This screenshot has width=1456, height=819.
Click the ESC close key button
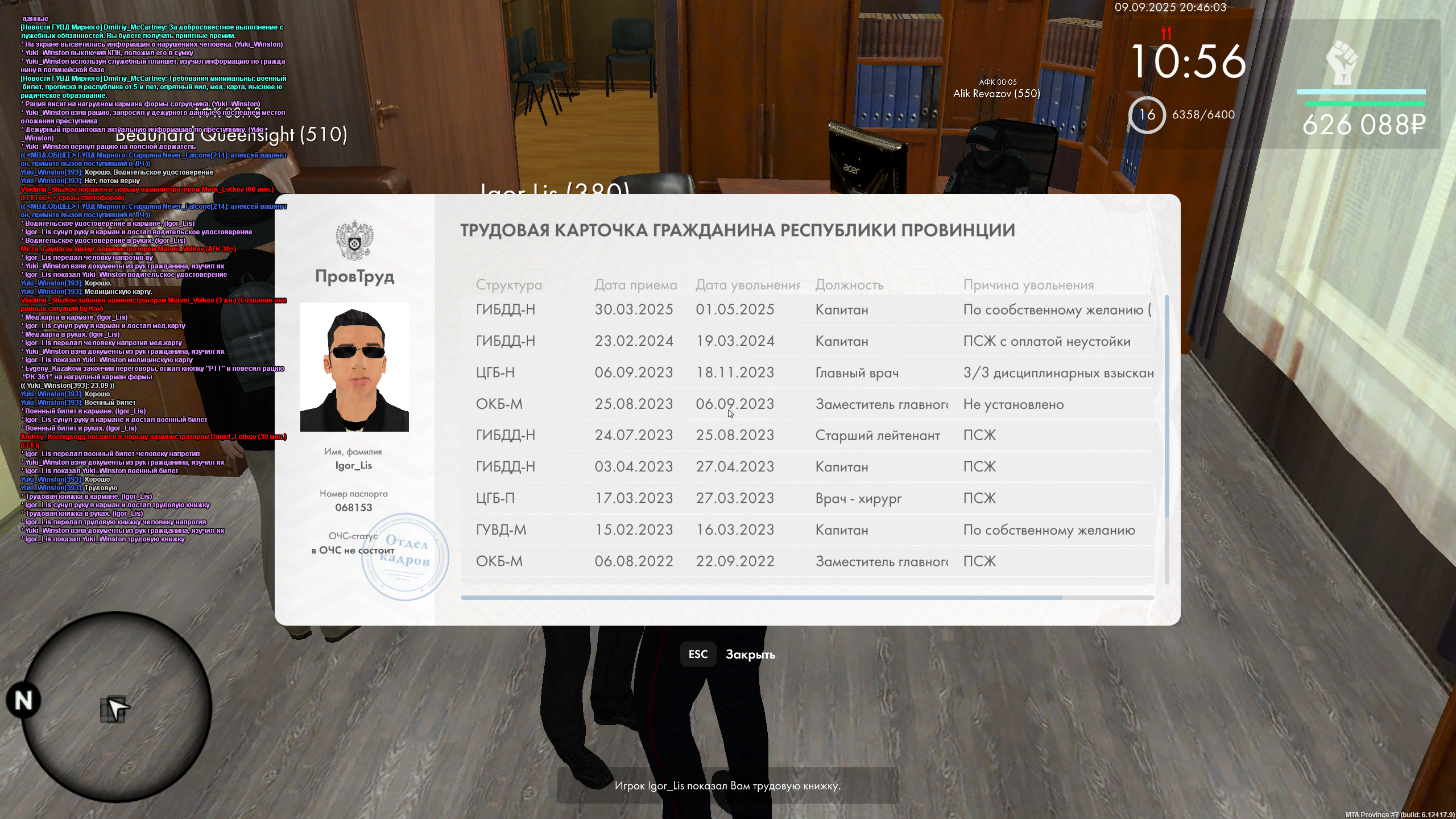click(x=698, y=654)
